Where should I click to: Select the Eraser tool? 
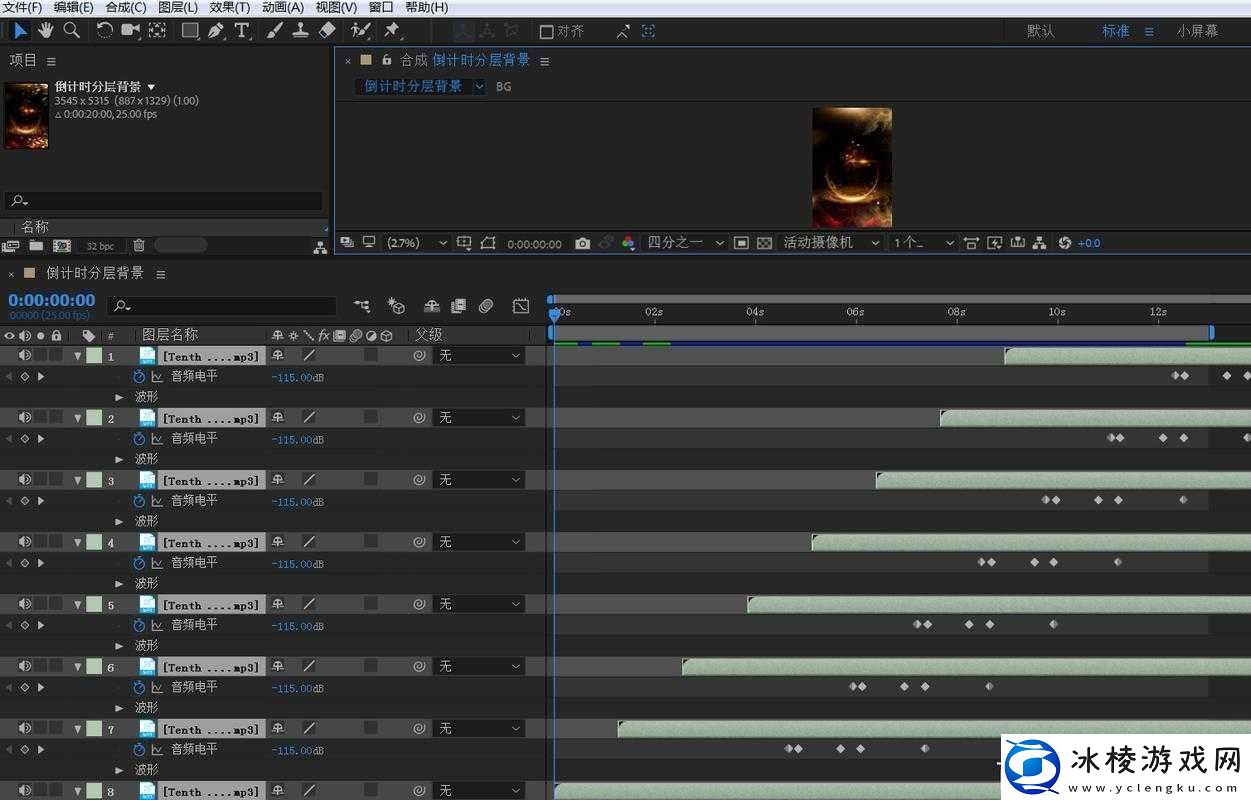[x=326, y=30]
